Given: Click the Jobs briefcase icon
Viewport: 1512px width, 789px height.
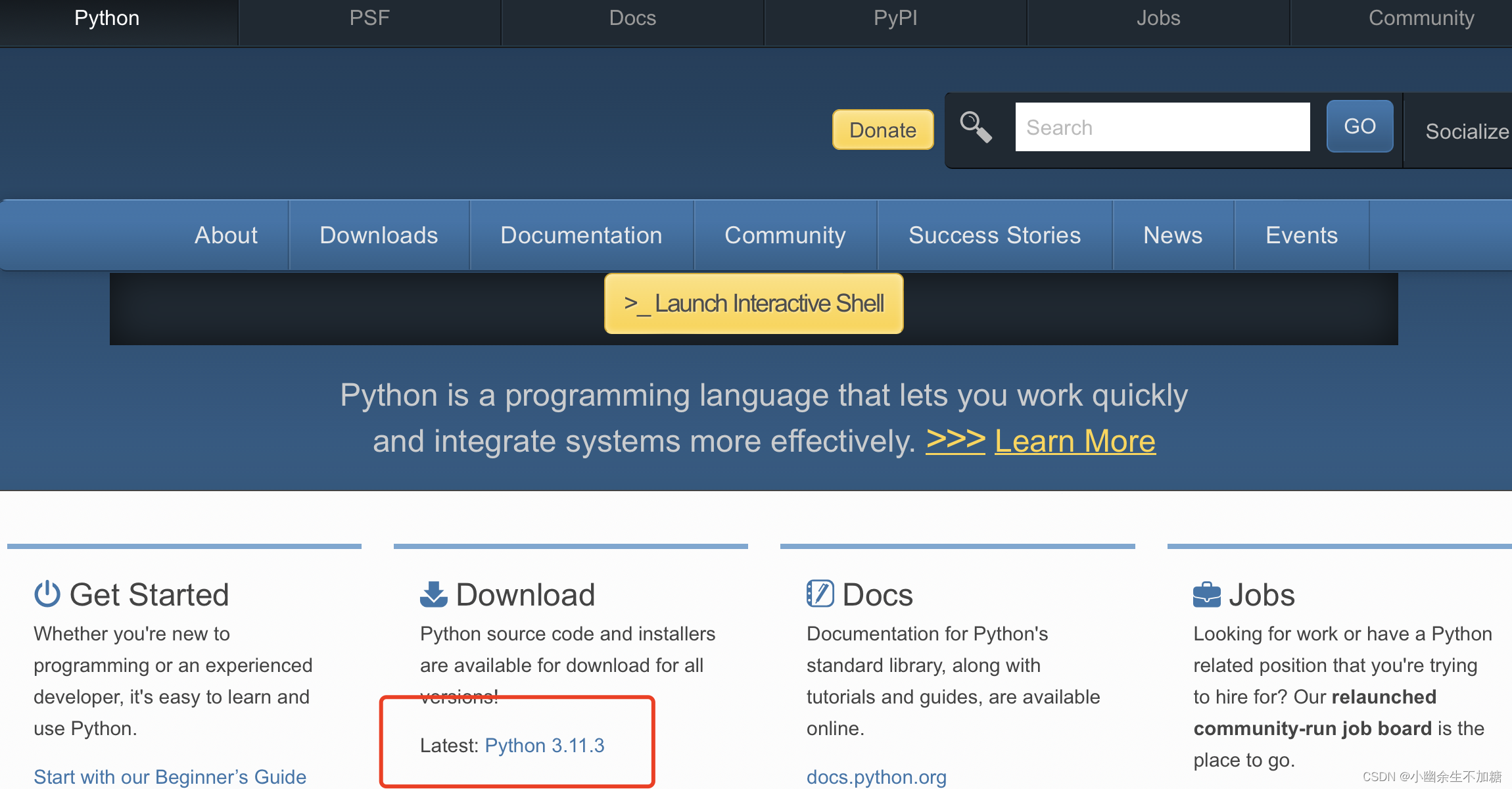Looking at the screenshot, I should click(x=1207, y=594).
